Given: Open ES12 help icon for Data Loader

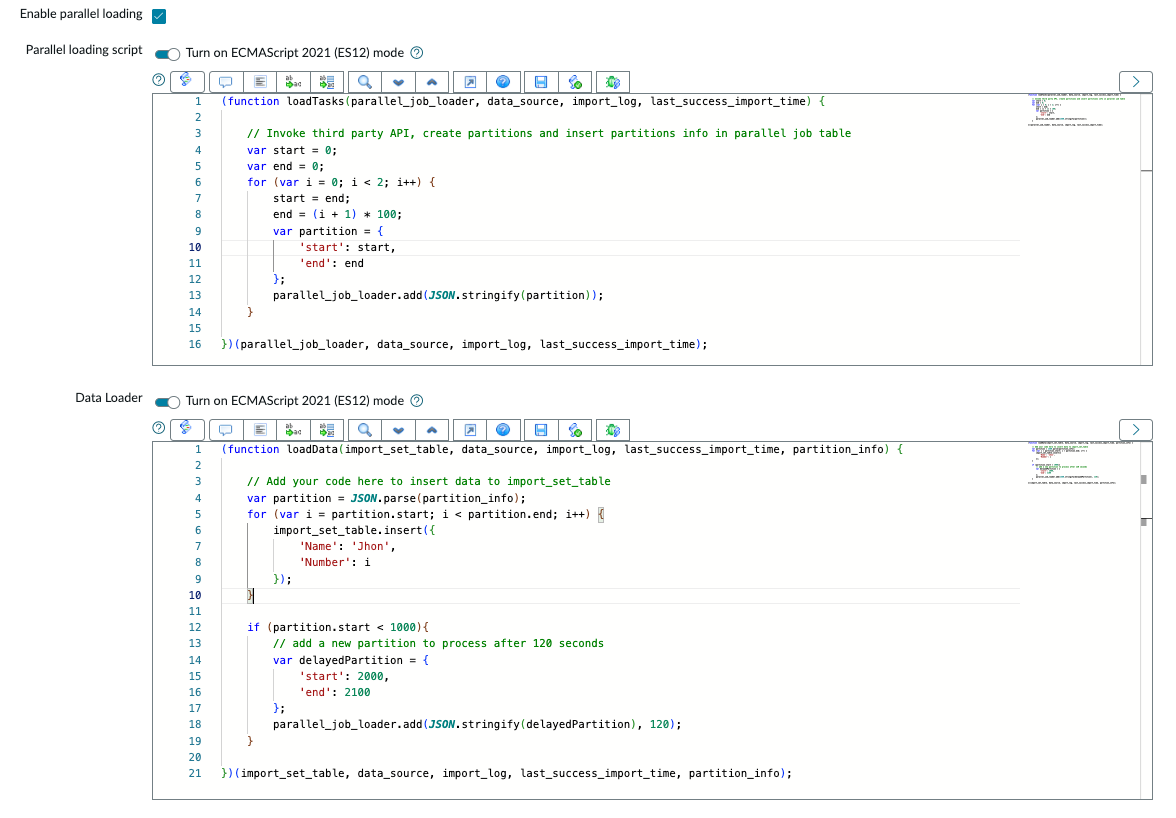Looking at the screenshot, I should point(417,400).
